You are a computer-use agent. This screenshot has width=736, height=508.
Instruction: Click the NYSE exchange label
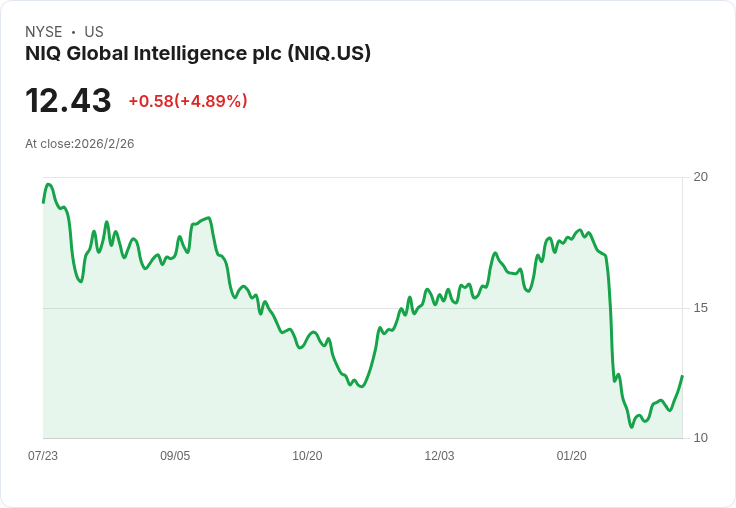pos(43,32)
